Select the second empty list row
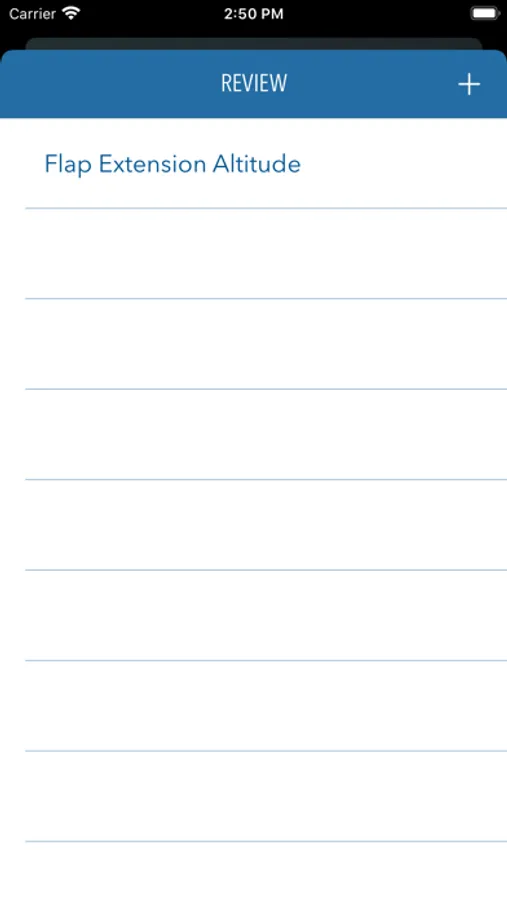The width and height of the screenshot is (507, 900). tap(253, 344)
